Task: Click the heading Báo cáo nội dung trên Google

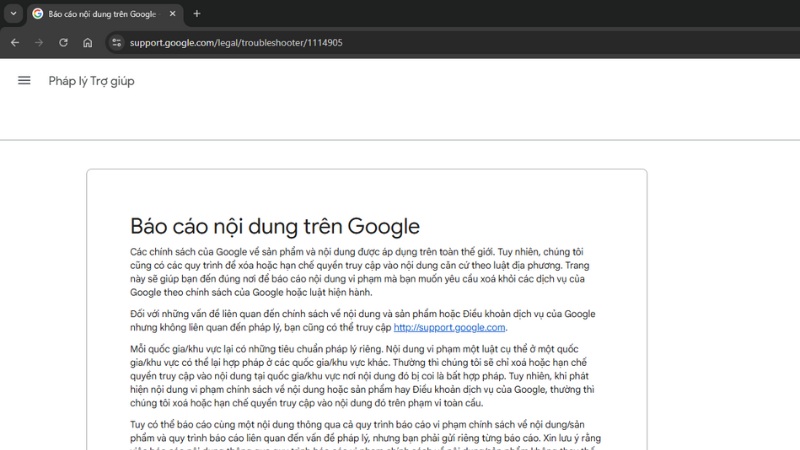Action: coord(274,226)
